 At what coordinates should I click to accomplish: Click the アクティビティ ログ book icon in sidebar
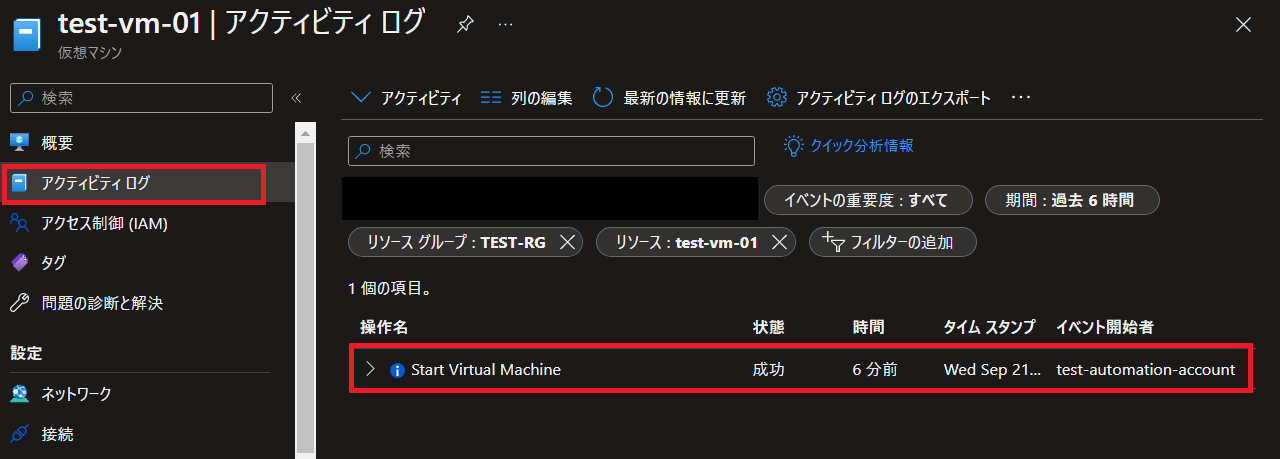(x=20, y=183)
